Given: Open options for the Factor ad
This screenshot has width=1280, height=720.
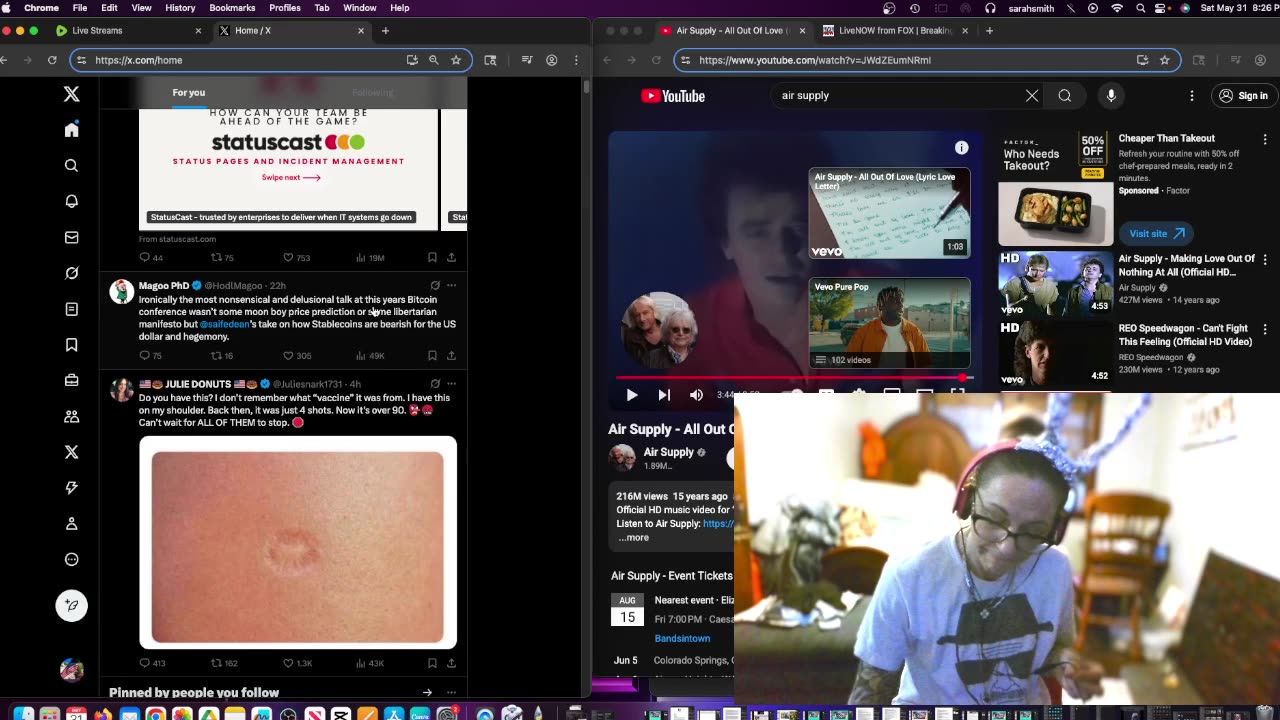Looking at the screenshot, I should click(x=1265, y=140).
